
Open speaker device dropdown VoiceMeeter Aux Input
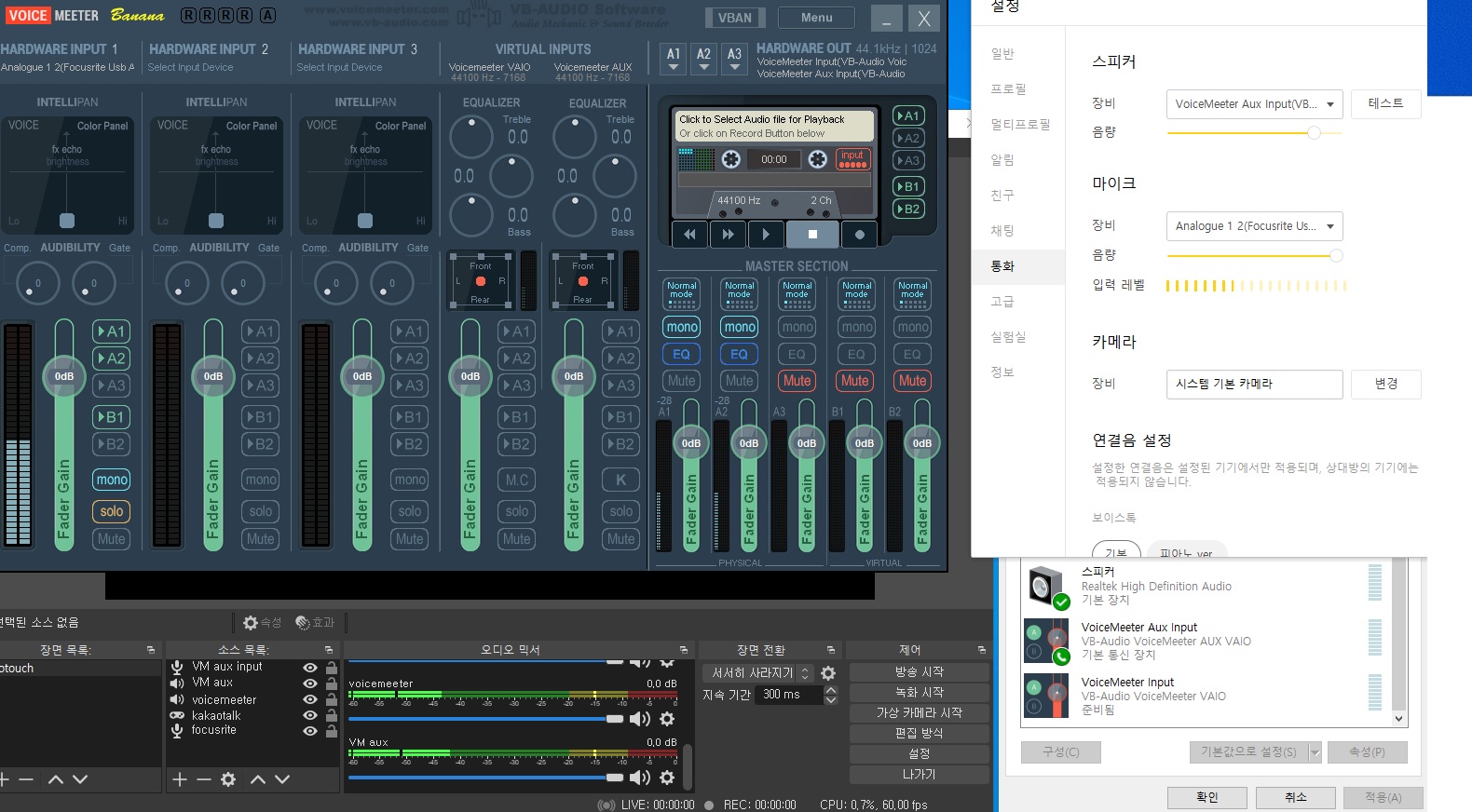[1254, 104]
